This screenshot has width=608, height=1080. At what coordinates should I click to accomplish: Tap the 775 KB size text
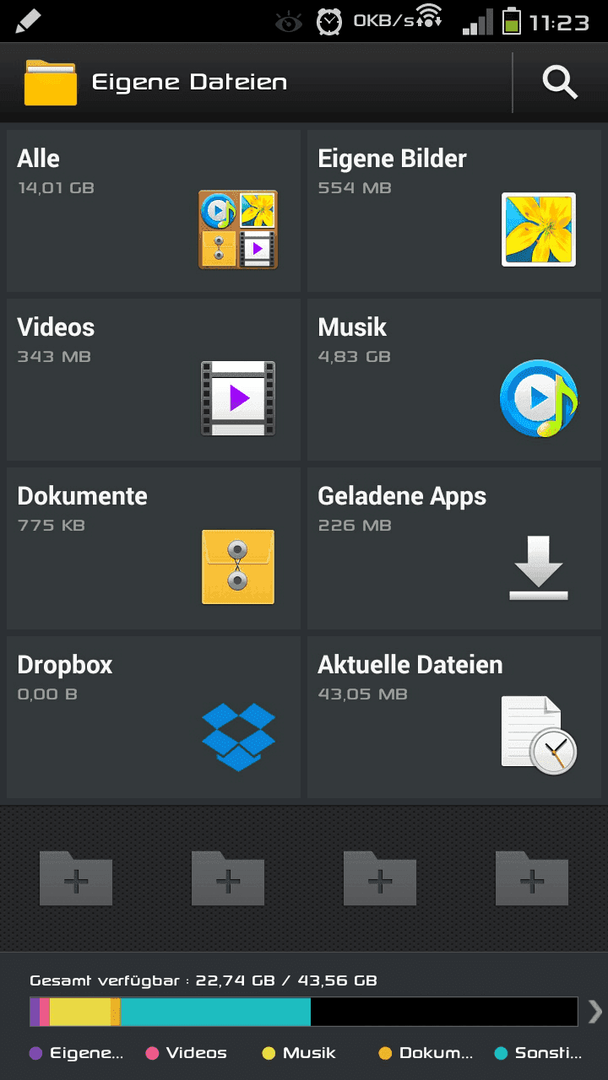(x=52, y=525)
